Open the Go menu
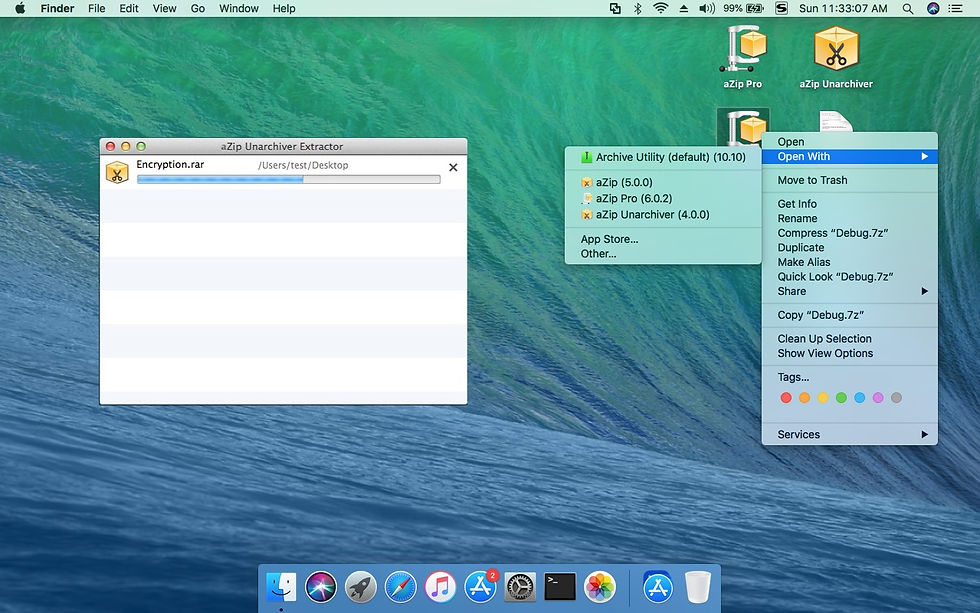Screen dimensions: 980x613 (x=198, y=8)
